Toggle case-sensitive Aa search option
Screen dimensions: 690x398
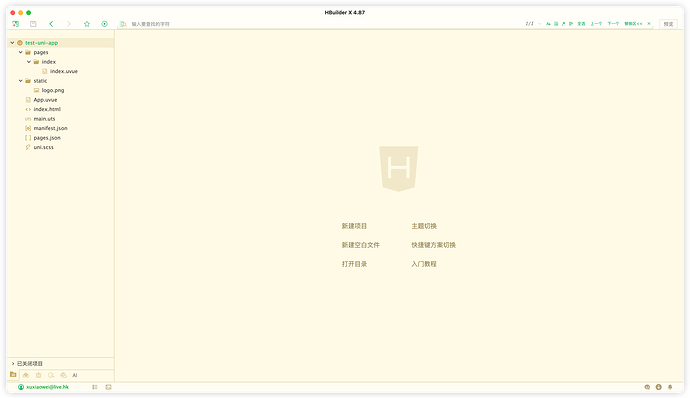pos(548,24)
